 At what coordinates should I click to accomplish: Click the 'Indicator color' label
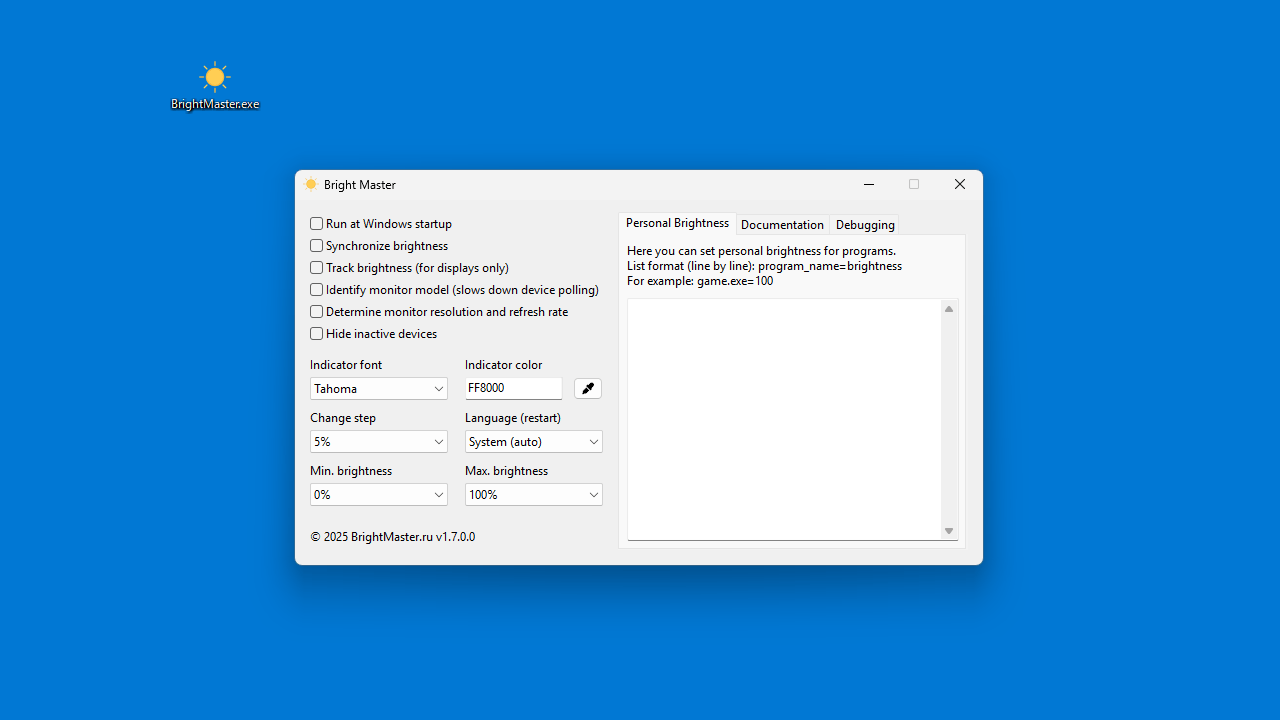click(x=504, y=365)
